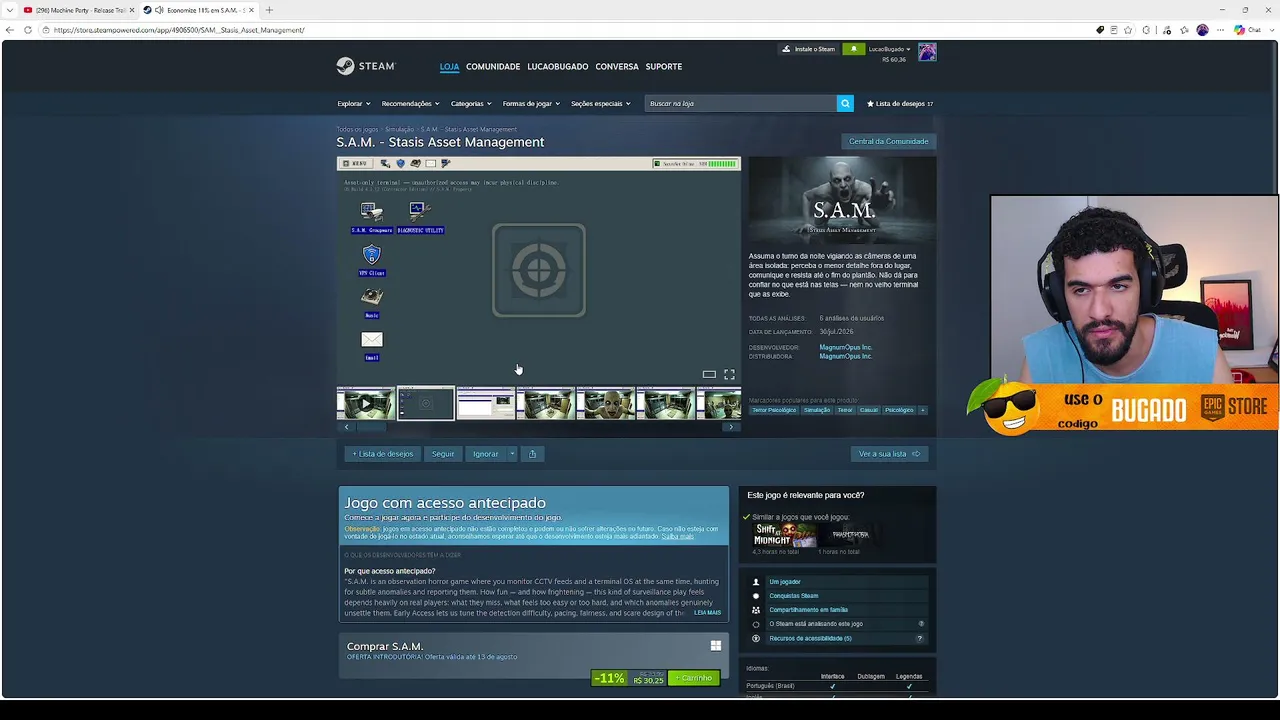This screenshot has width=1280, height=720.
Task: Open the green notifications bell
Action: [x=853, y=49]
